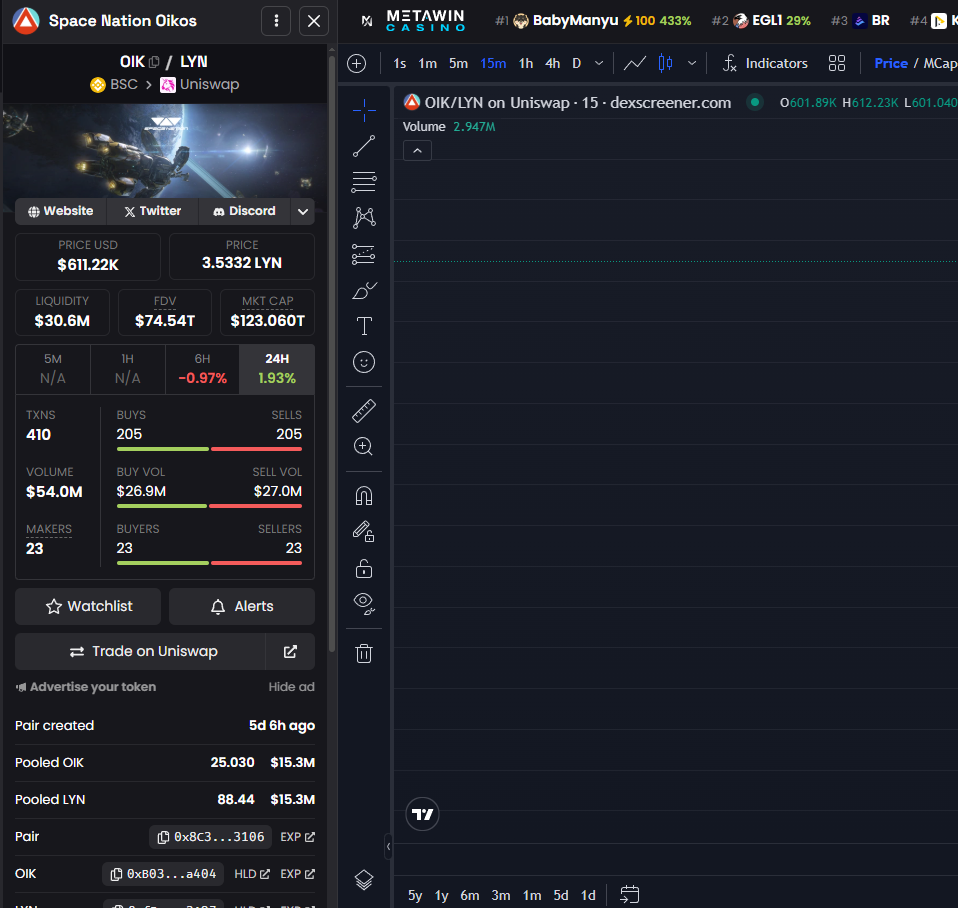Toggle lock all drawing tools
This screenshot has width=958, height=908.
click(x=364, y=568)
